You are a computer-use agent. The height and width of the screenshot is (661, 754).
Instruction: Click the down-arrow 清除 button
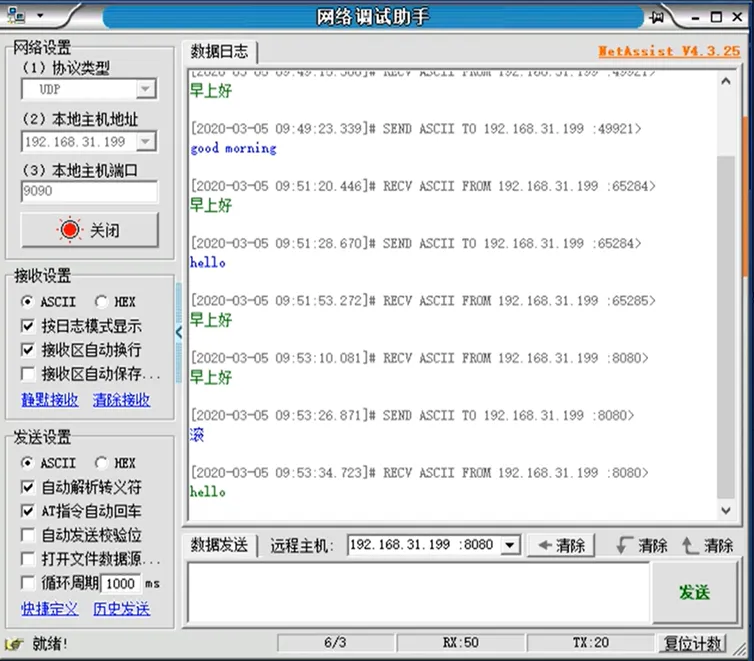tap(642, 546)
